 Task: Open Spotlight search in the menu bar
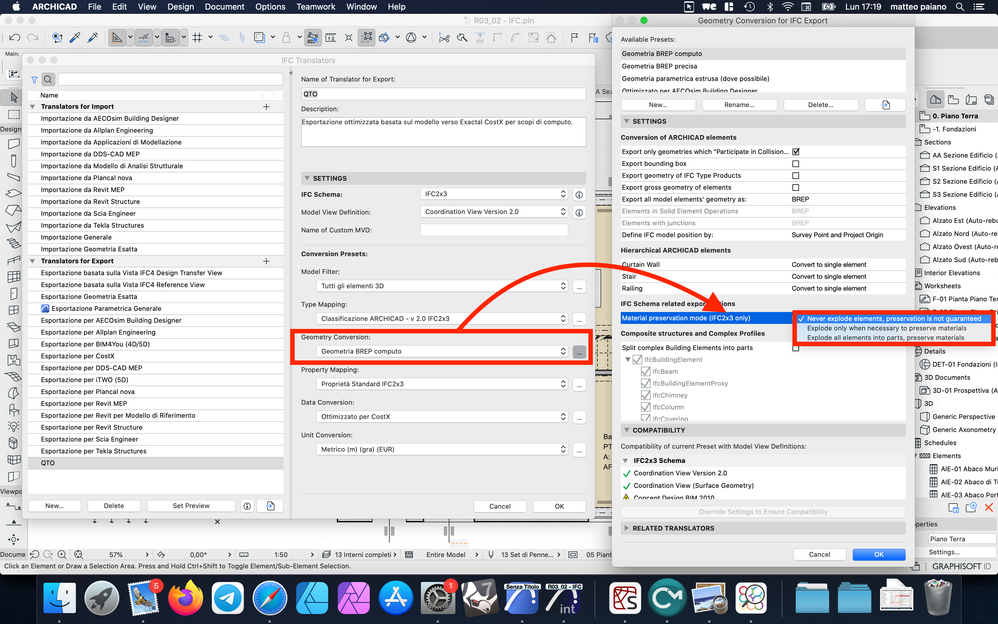pos(959,7)
